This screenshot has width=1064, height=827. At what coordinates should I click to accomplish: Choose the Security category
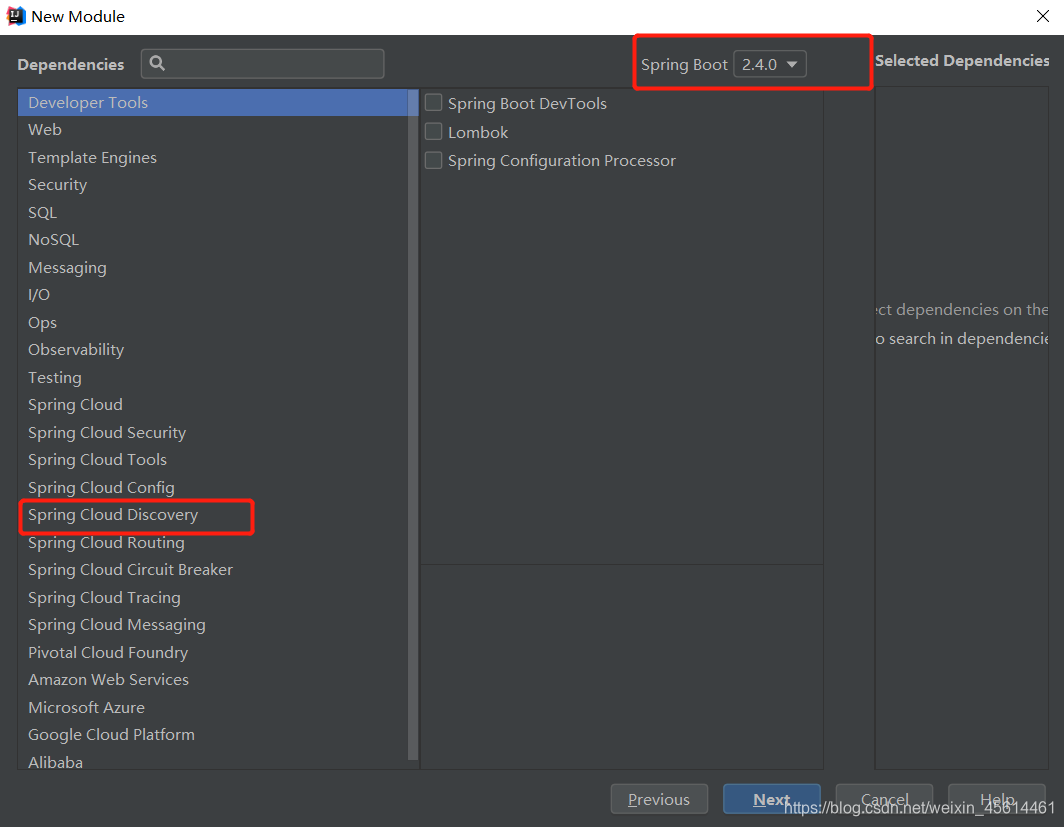coord(213,185)
